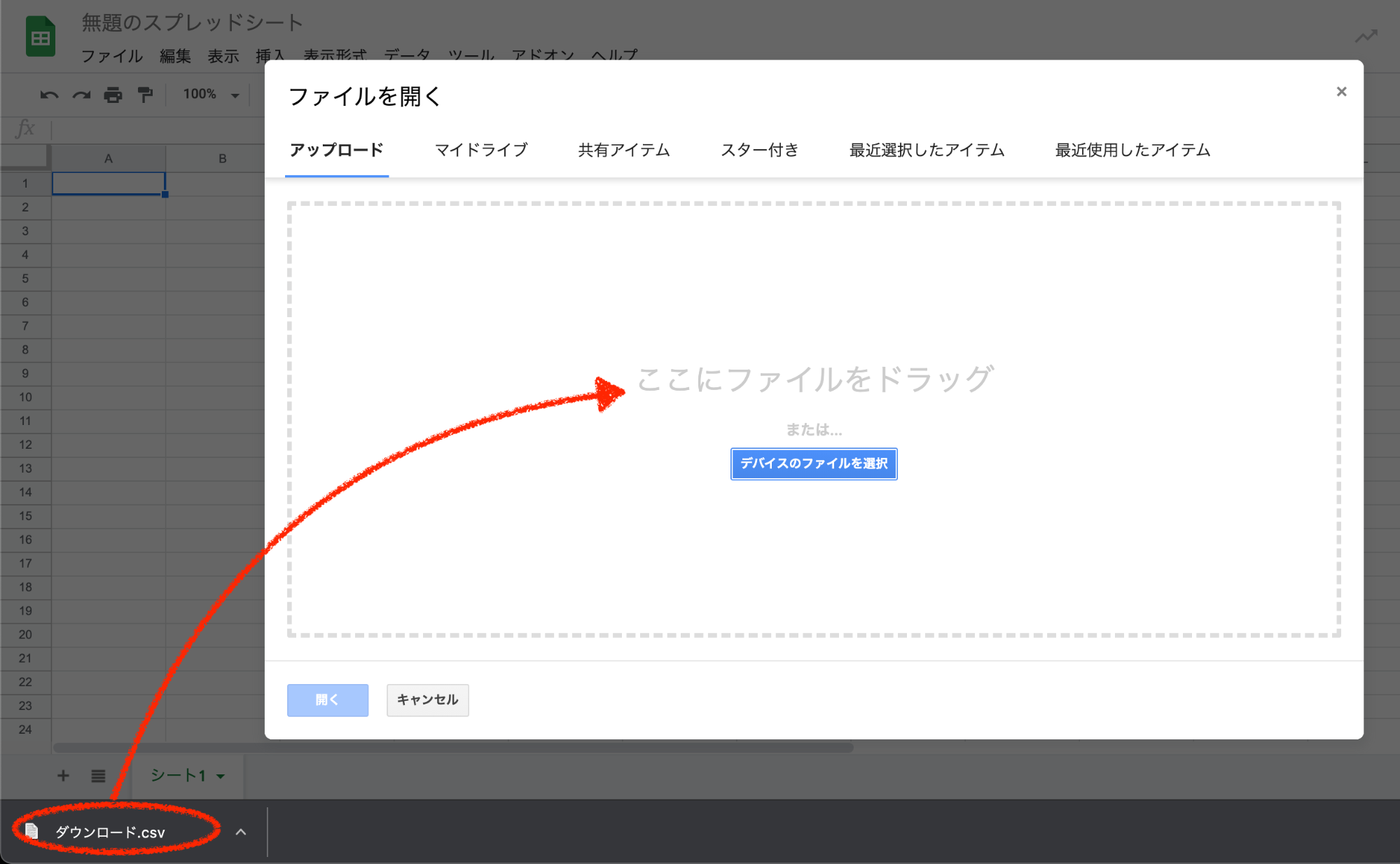1400x864 pixels.
Task: Click the add sheet plus icon
Action: point(63,775)
